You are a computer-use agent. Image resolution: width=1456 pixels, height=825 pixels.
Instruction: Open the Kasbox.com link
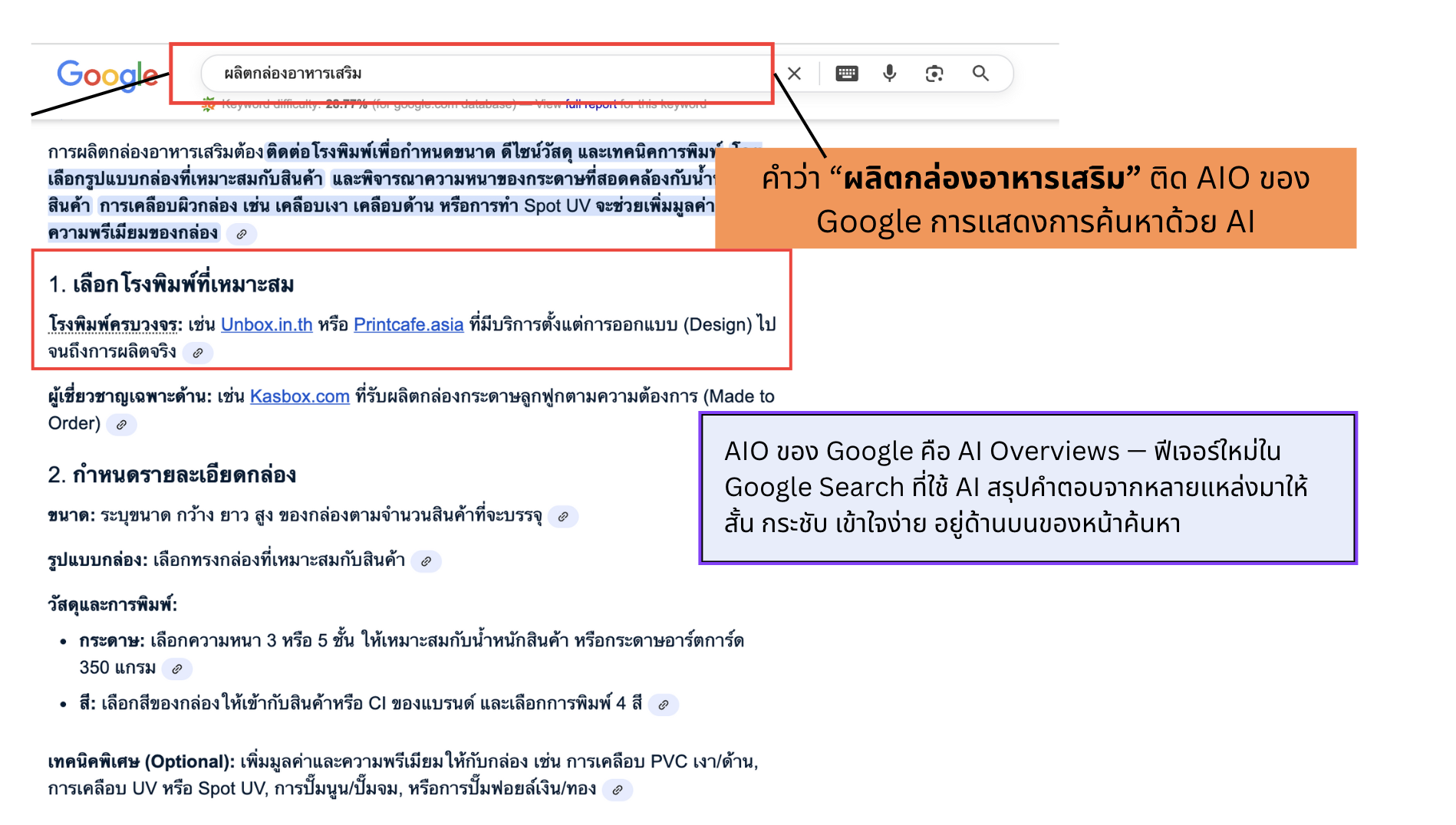point(299,396)
